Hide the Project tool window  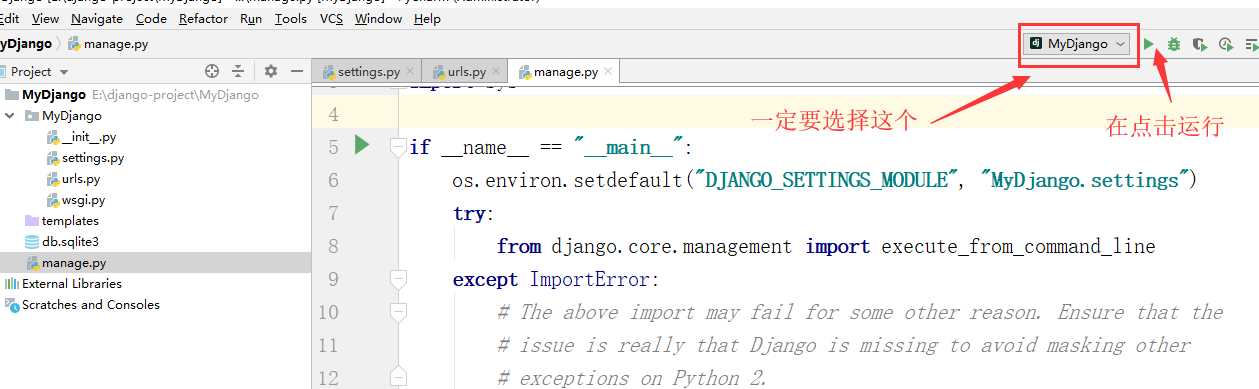click(x=296, y=71)
